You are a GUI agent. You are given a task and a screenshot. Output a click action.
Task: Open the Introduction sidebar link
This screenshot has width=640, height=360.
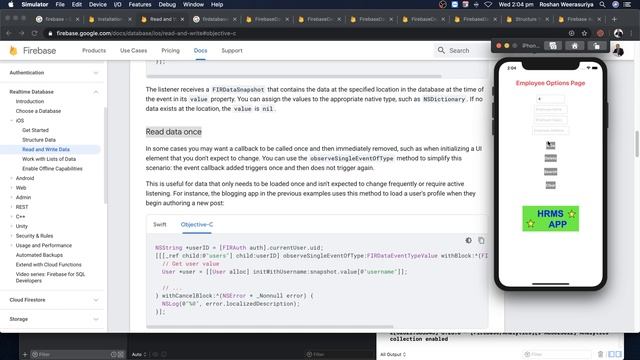pyautogui.click(x=30, y=101)
